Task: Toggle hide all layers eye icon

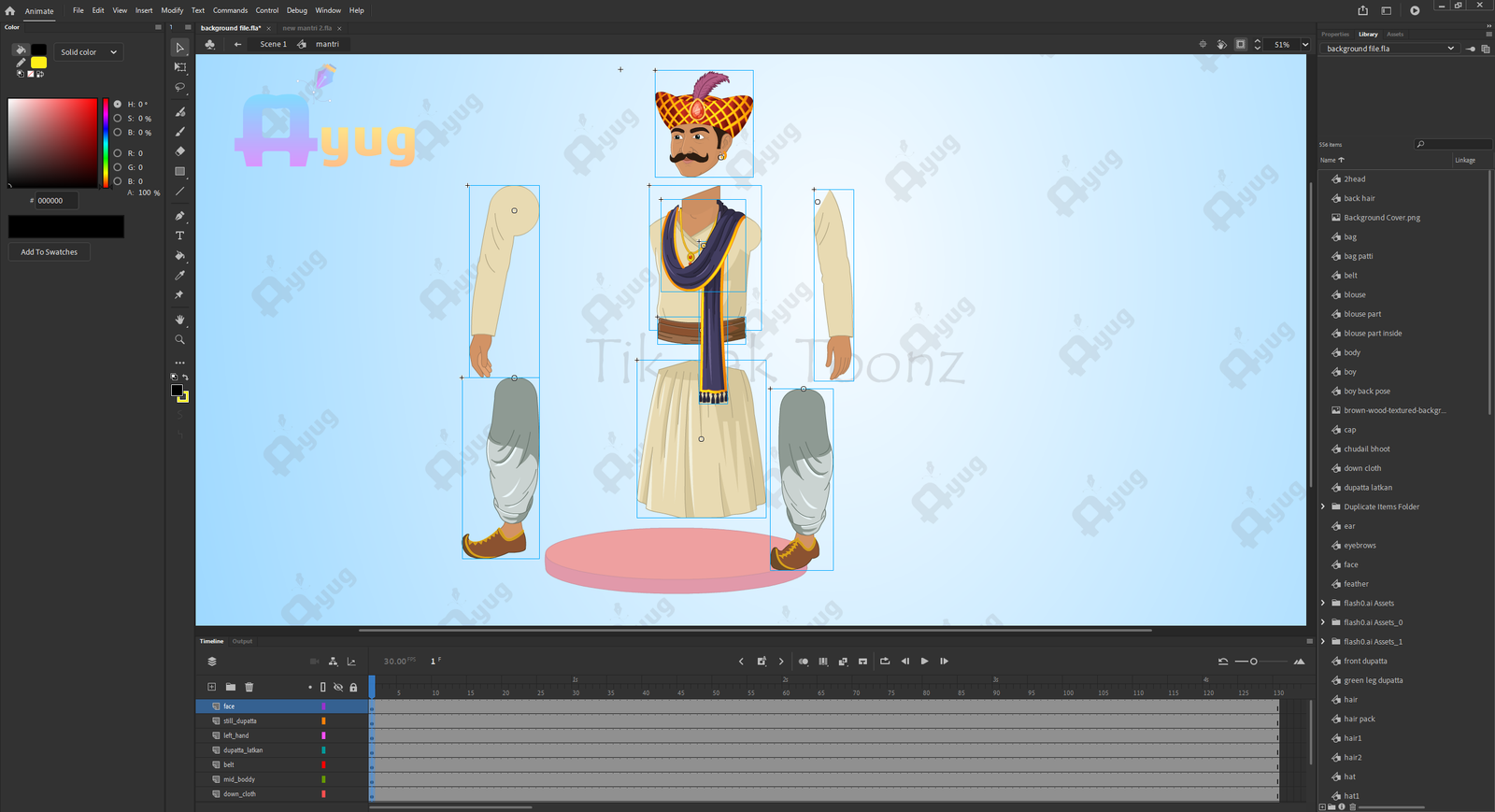Action: coord(338,687)
